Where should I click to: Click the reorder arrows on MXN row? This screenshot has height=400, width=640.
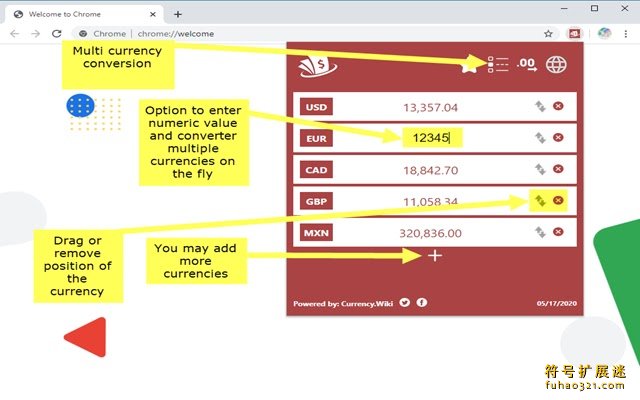click(540, 232)
